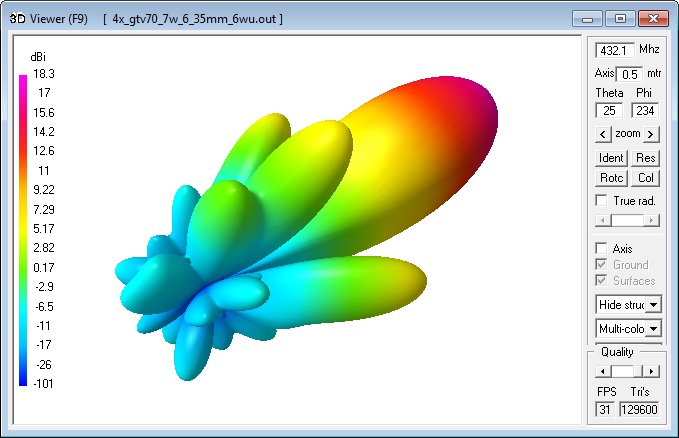Click the Rotc button

click(x=611, y=178)
